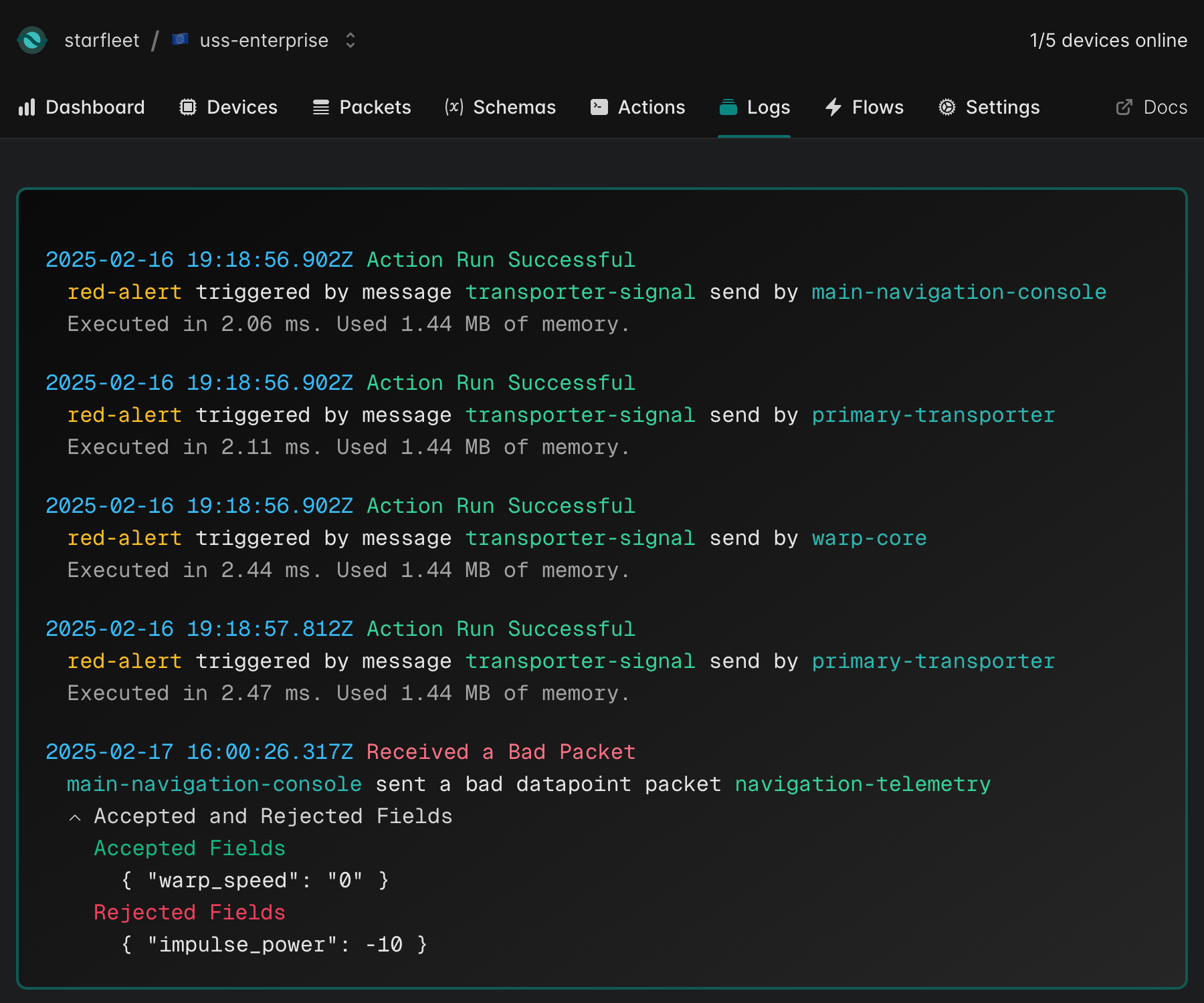The image size is (1204, 1003).
Task: Click the first red-alert action name
Action: pos(124,292)
